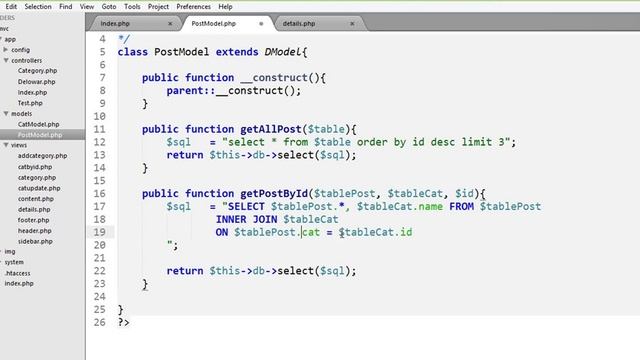
Task: Open content.php file
Action: (x=36, y=199)
